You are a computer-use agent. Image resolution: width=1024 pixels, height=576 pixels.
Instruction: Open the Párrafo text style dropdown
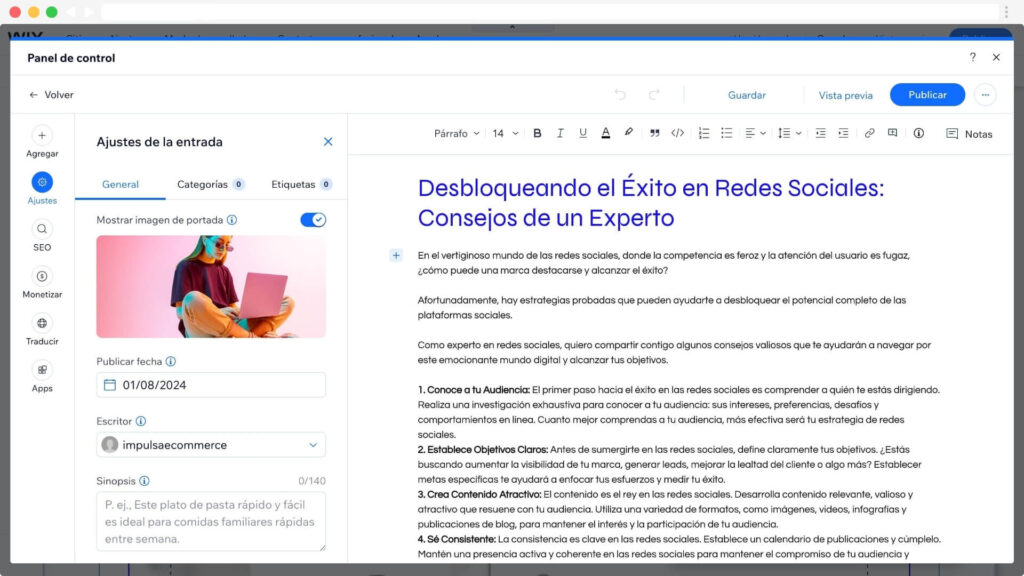[x=456, y=133]
